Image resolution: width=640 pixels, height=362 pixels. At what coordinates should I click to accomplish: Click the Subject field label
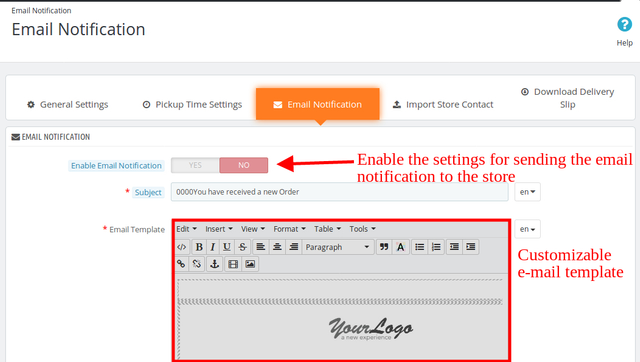point(148,192)
